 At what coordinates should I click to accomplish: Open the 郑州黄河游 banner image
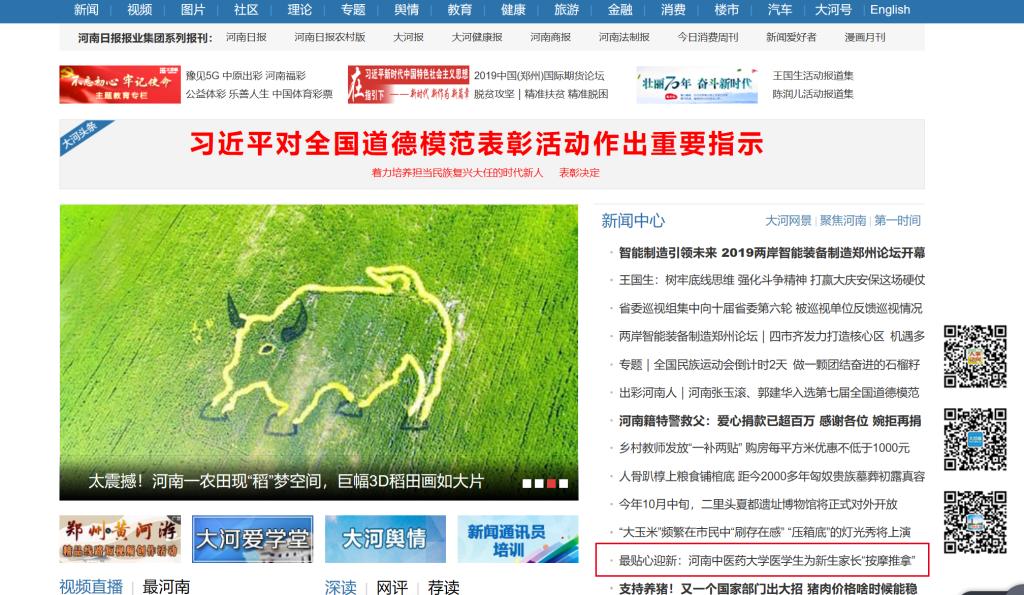[x=120, y=539]
